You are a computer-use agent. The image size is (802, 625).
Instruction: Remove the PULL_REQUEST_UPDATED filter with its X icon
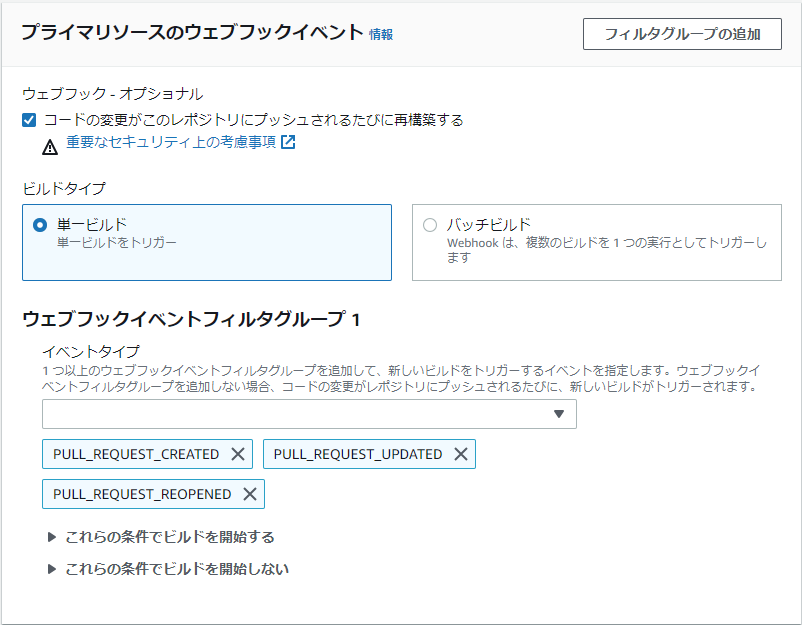coord(459,454)
